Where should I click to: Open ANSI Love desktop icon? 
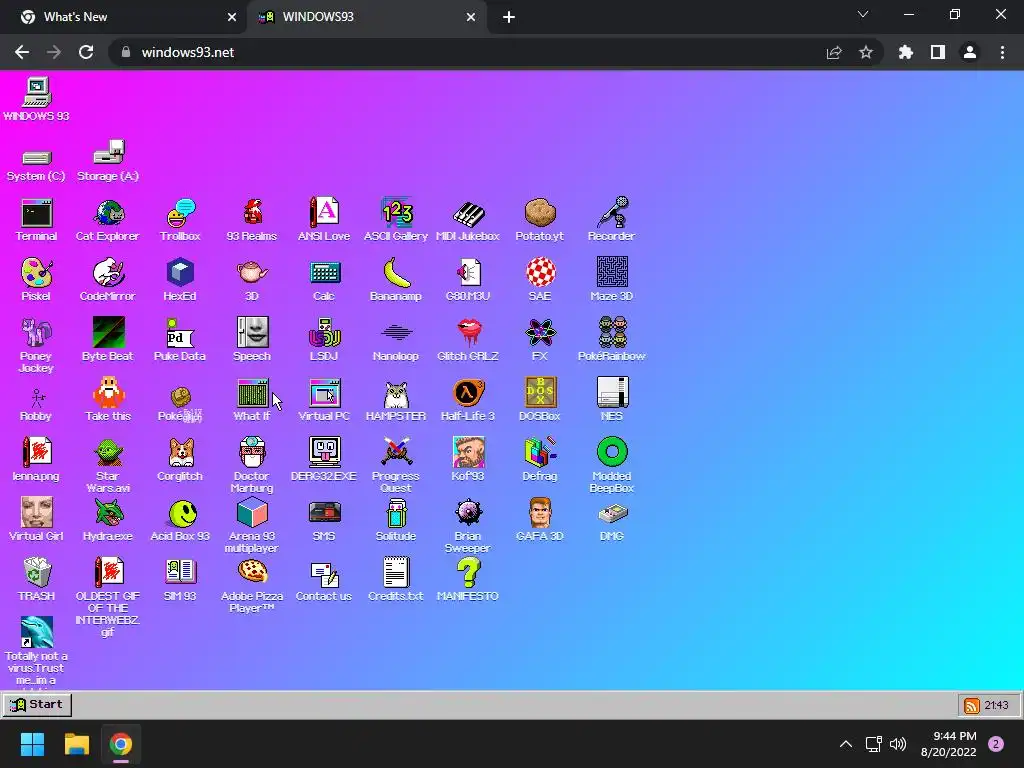point(324,213)
